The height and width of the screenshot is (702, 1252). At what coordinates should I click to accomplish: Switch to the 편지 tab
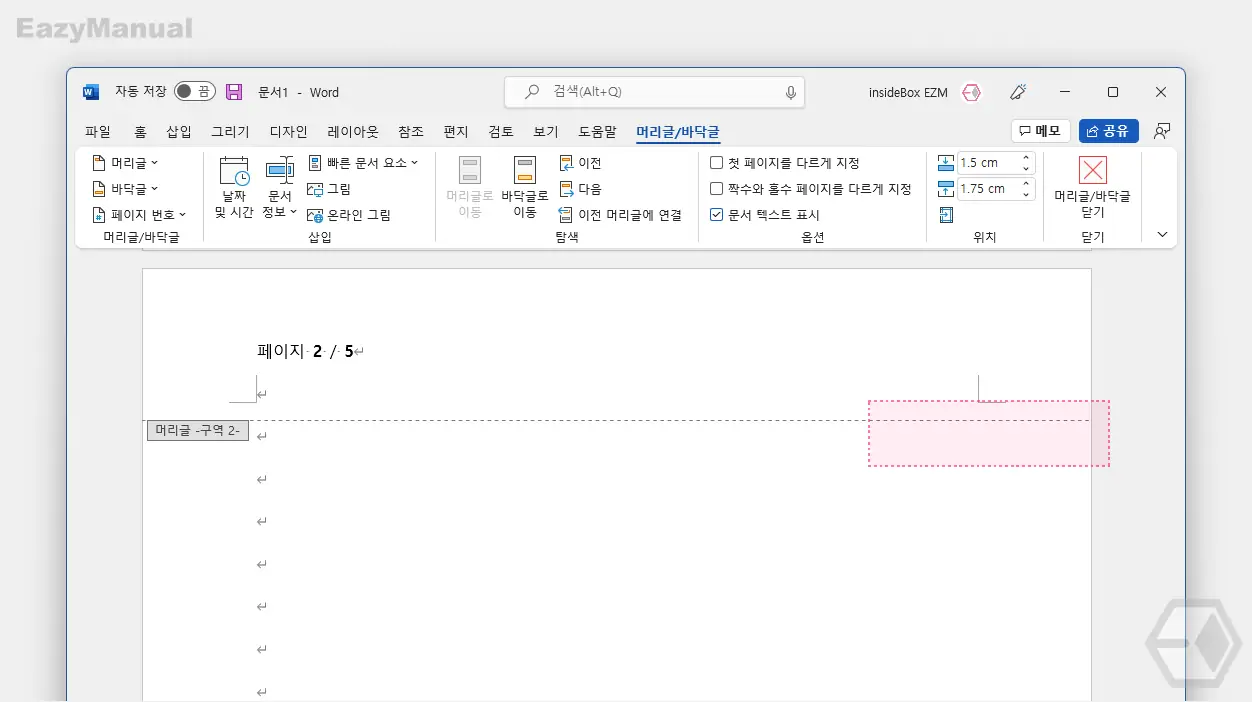(x=456, y=131)
